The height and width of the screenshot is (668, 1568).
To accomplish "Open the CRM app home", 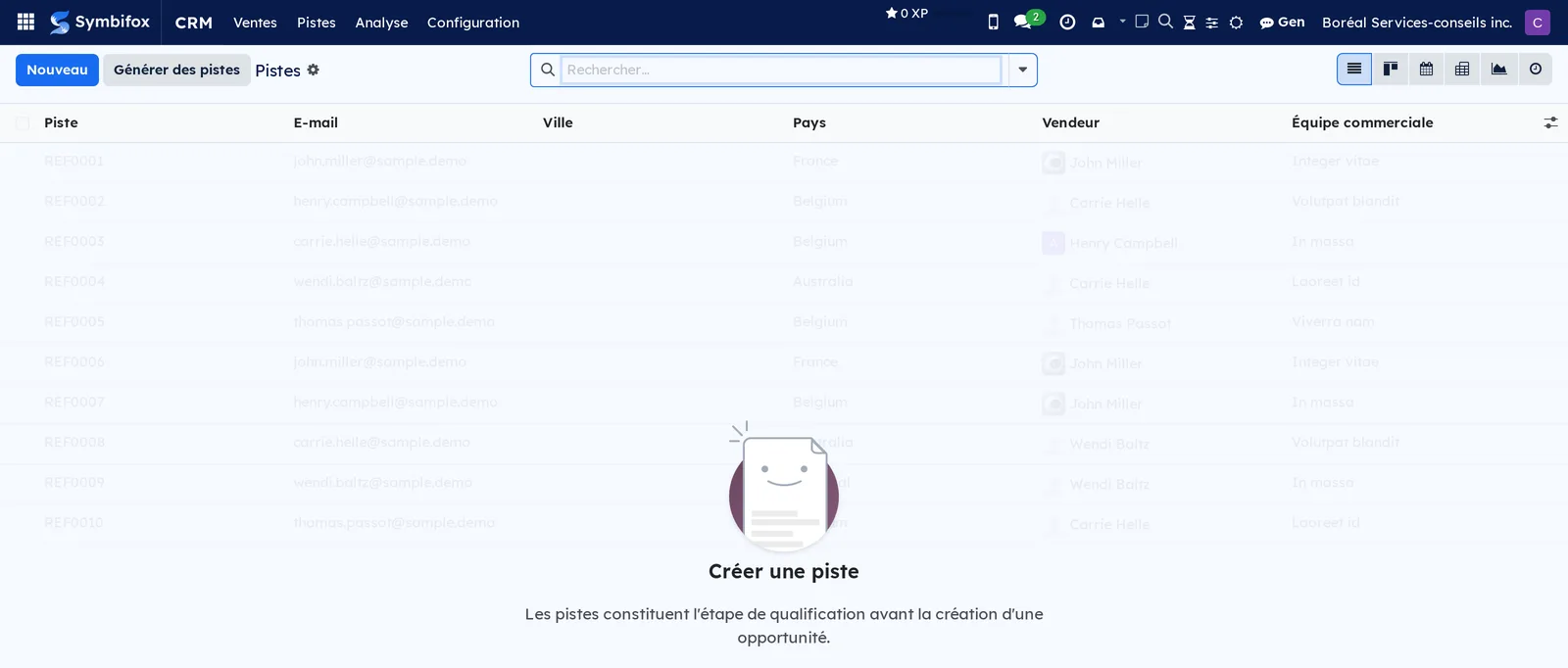I will [194, 22].
